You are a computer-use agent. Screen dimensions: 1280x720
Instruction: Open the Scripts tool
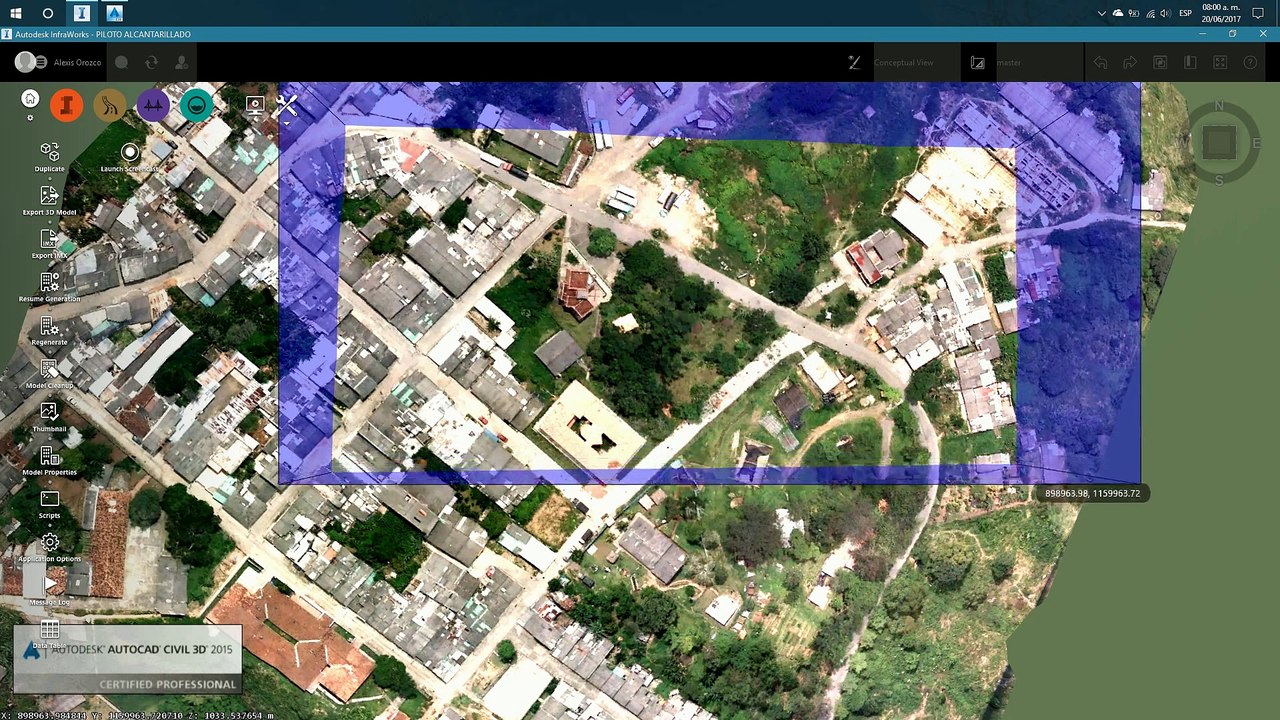pyautogui.click(x=49, y=504)
